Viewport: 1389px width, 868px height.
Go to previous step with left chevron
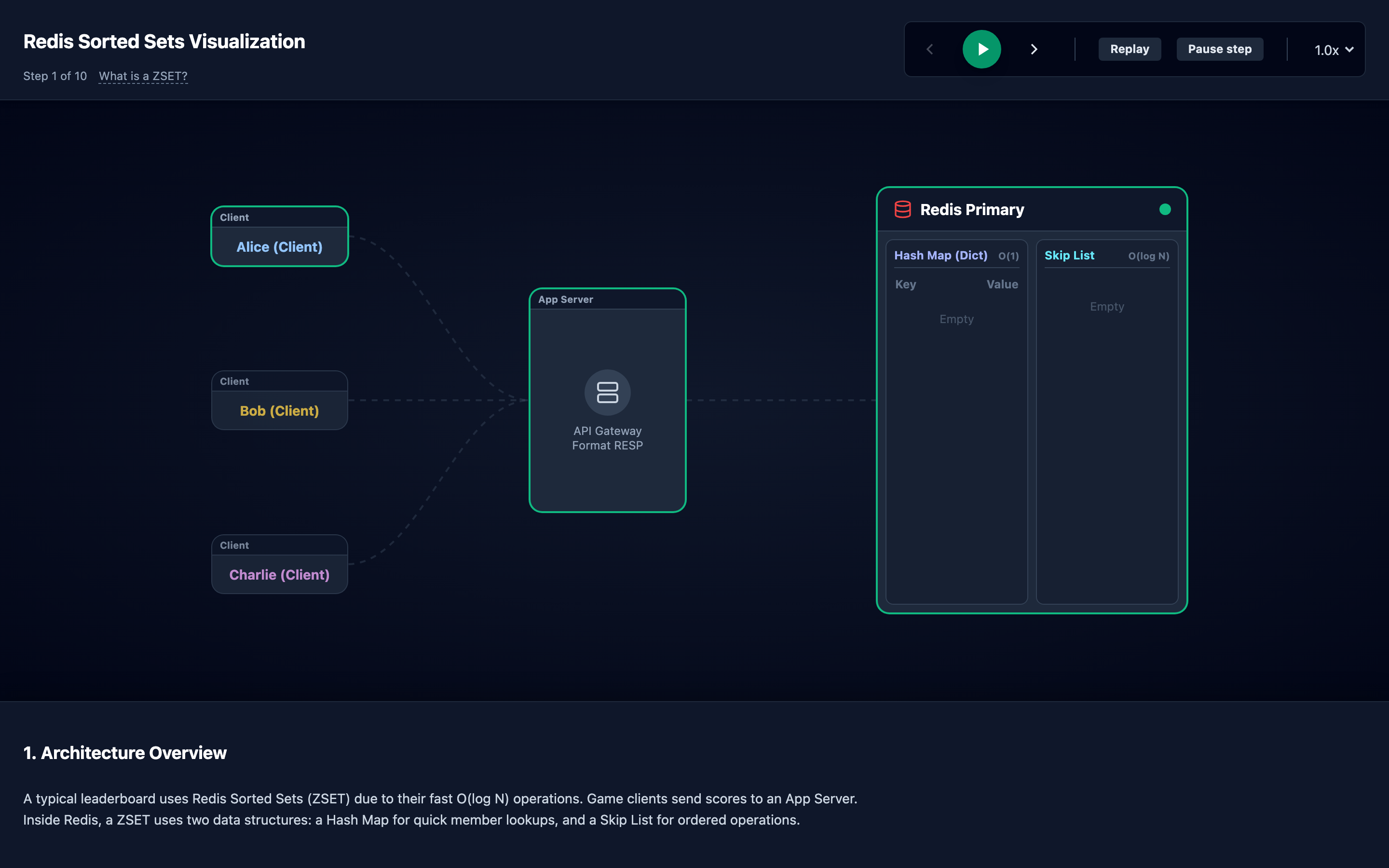tap(930, 49)
